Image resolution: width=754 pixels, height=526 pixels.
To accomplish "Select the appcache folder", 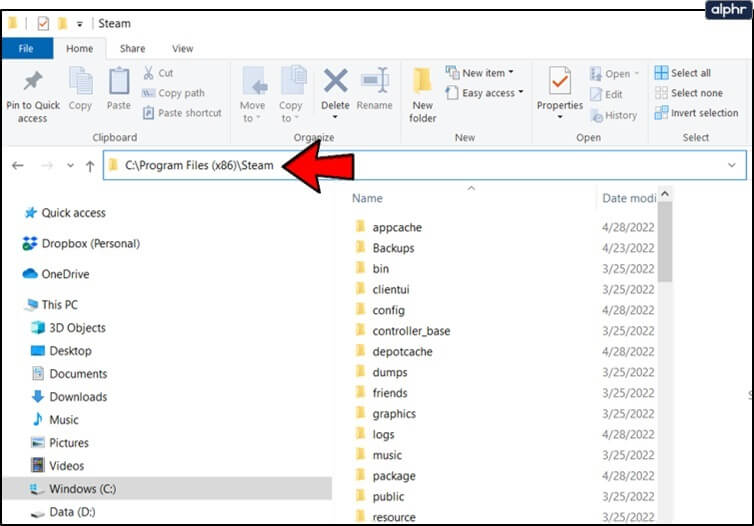I will click(x=388, y=227).
